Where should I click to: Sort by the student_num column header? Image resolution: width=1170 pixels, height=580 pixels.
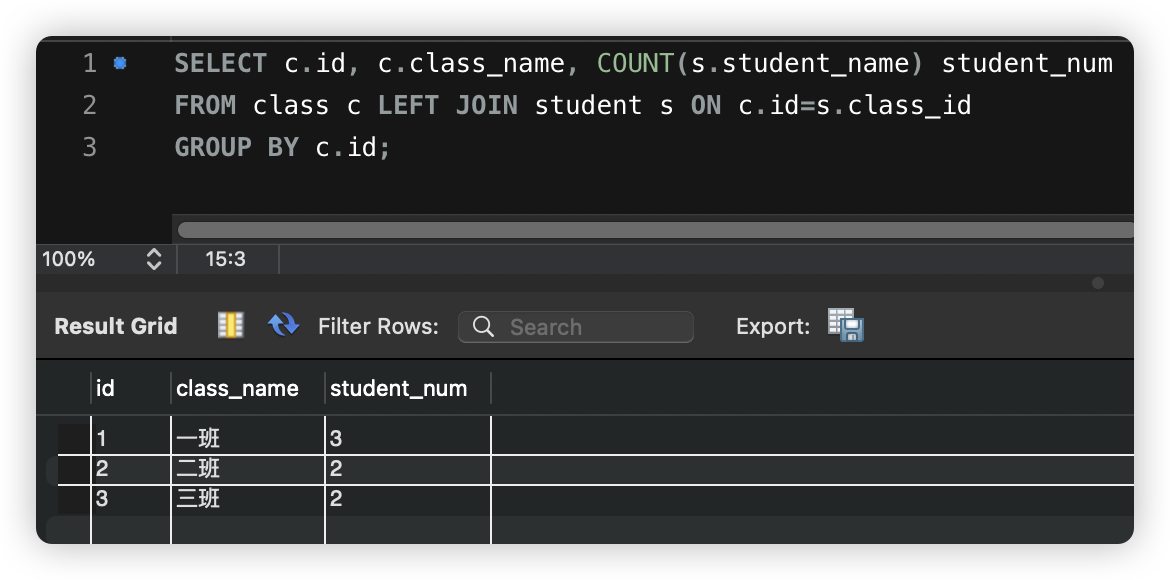point(406,388)
